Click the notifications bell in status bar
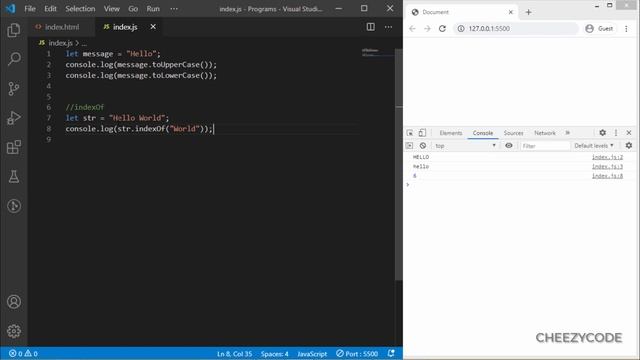The image size is (640, 360). [391, 353]
